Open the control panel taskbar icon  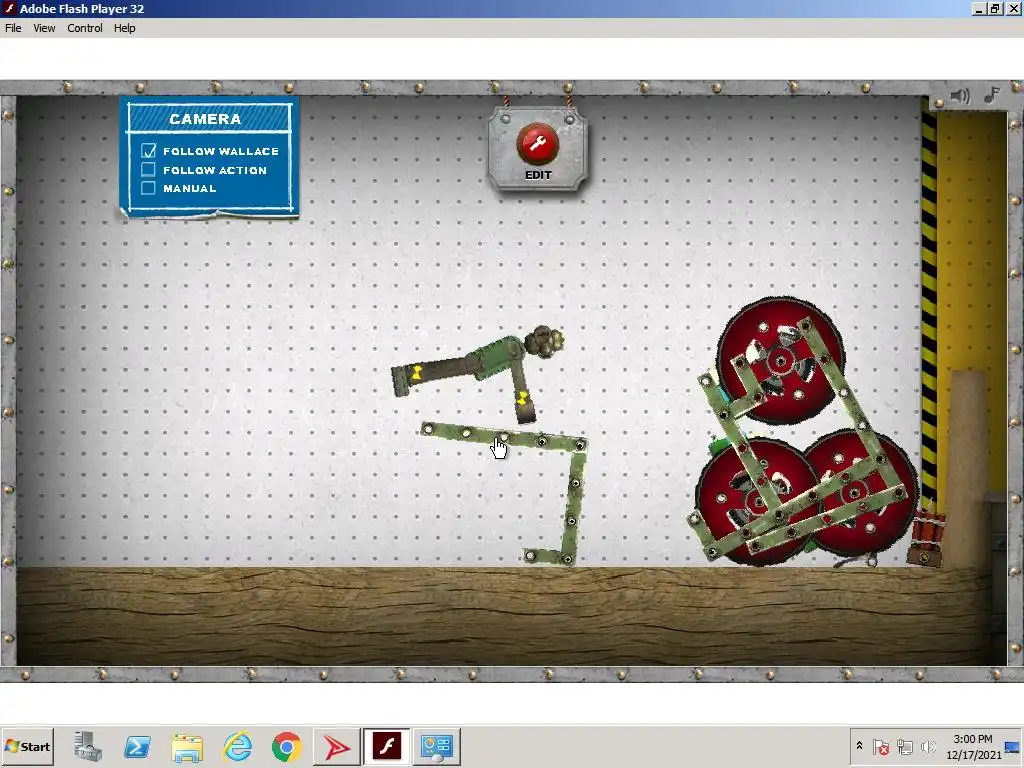pos(437,746)
